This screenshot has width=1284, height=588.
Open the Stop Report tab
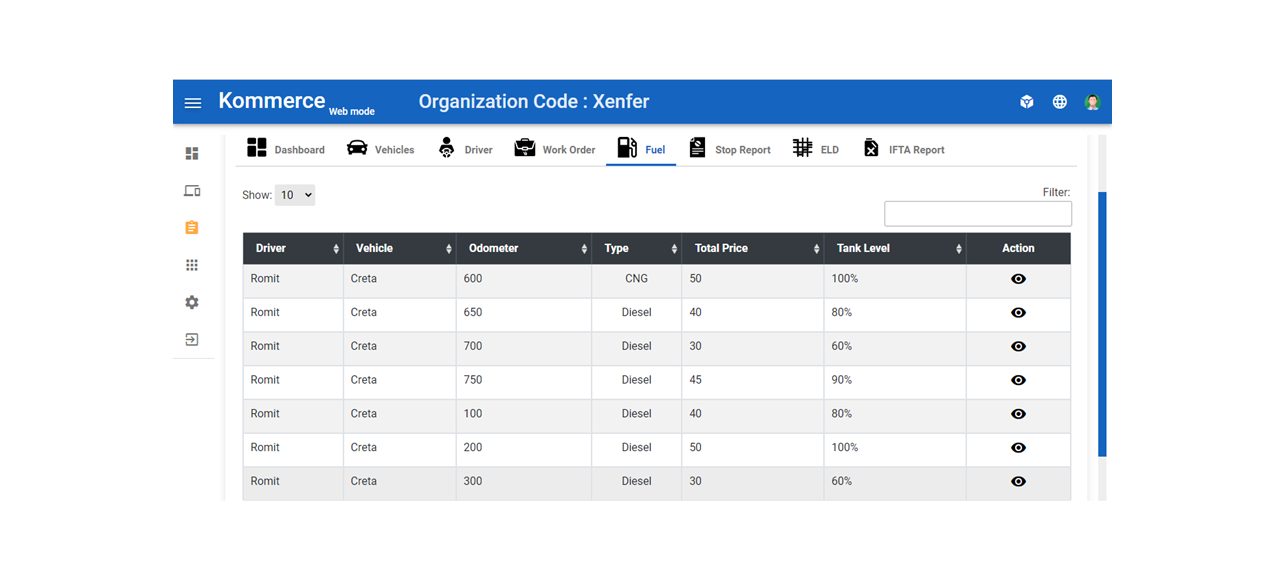(x=730, y=149)
